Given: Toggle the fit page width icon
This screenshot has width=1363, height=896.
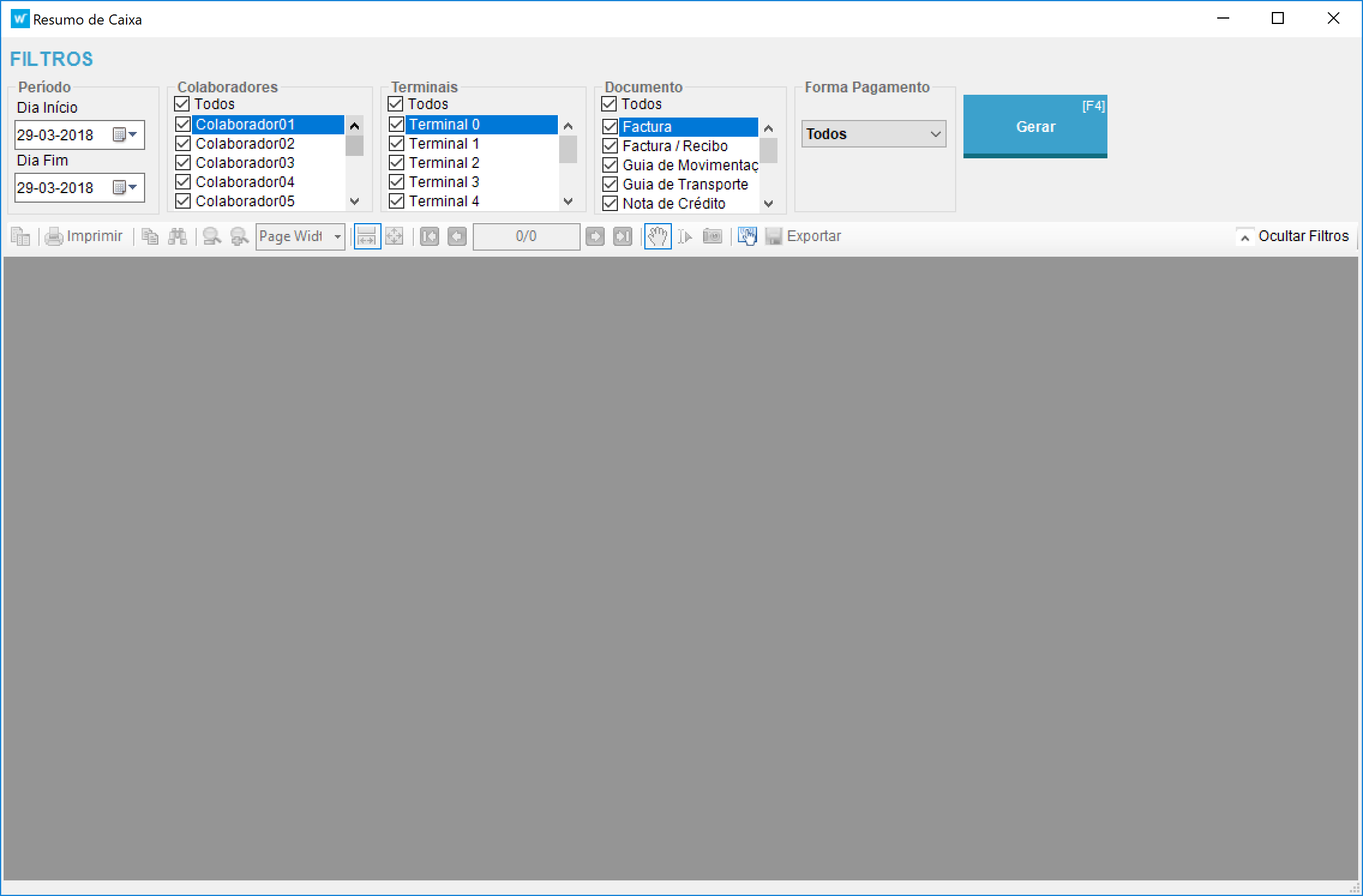Looking at the screenshot, I should [x=367, y=237].
